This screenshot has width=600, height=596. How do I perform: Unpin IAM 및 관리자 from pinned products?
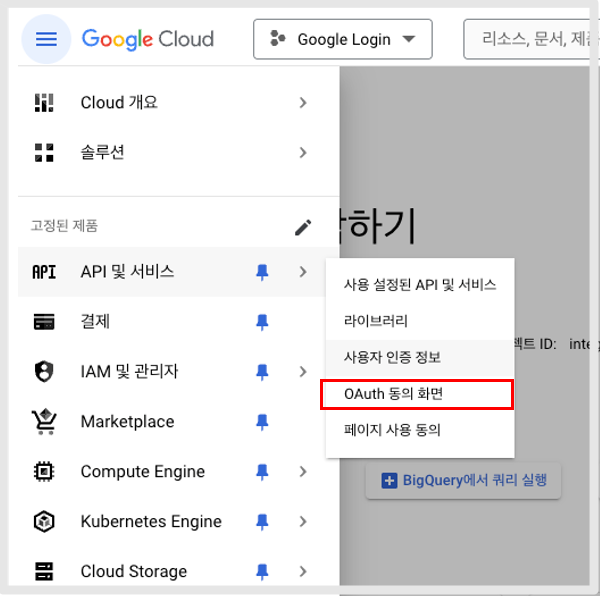click(262, 372)
